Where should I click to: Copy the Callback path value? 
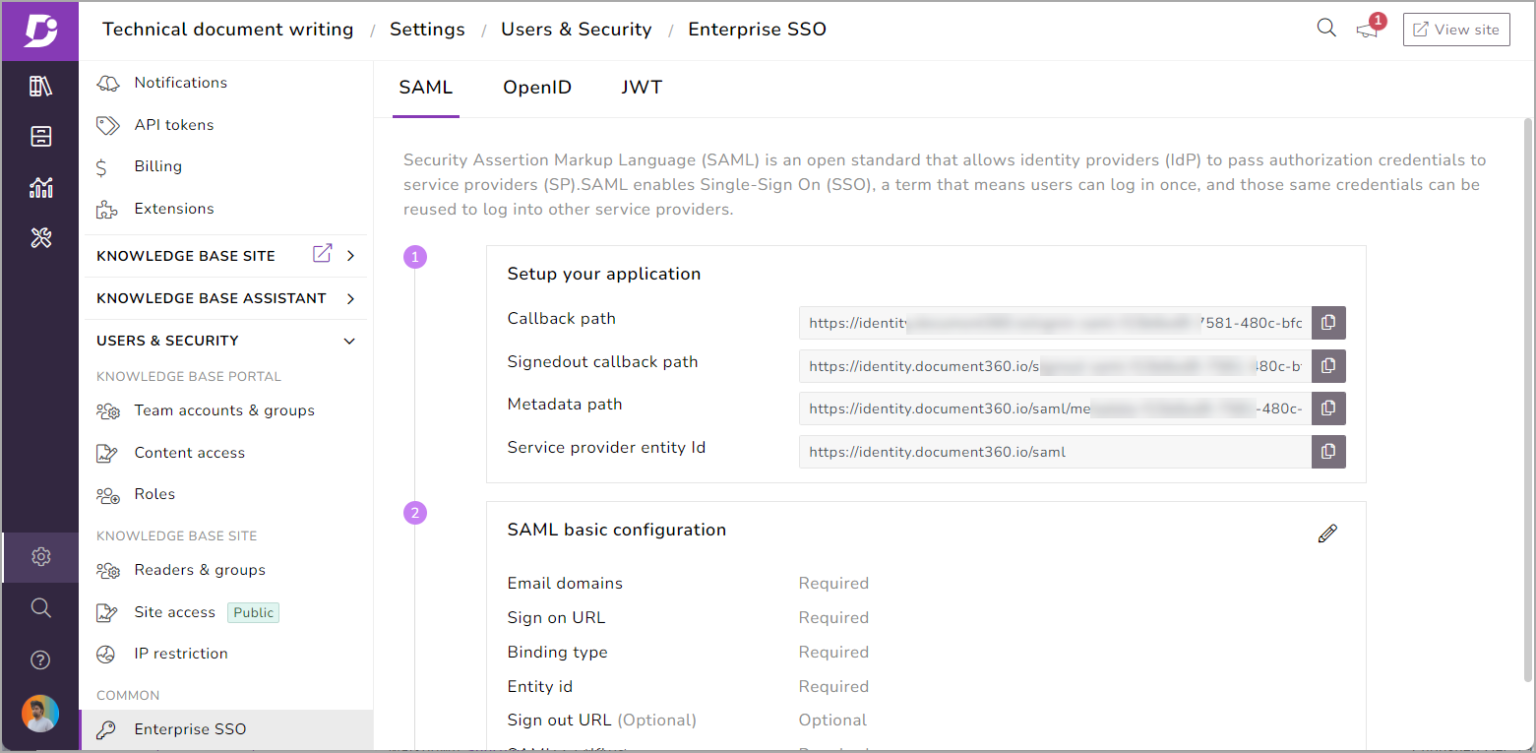[1328, 322]
